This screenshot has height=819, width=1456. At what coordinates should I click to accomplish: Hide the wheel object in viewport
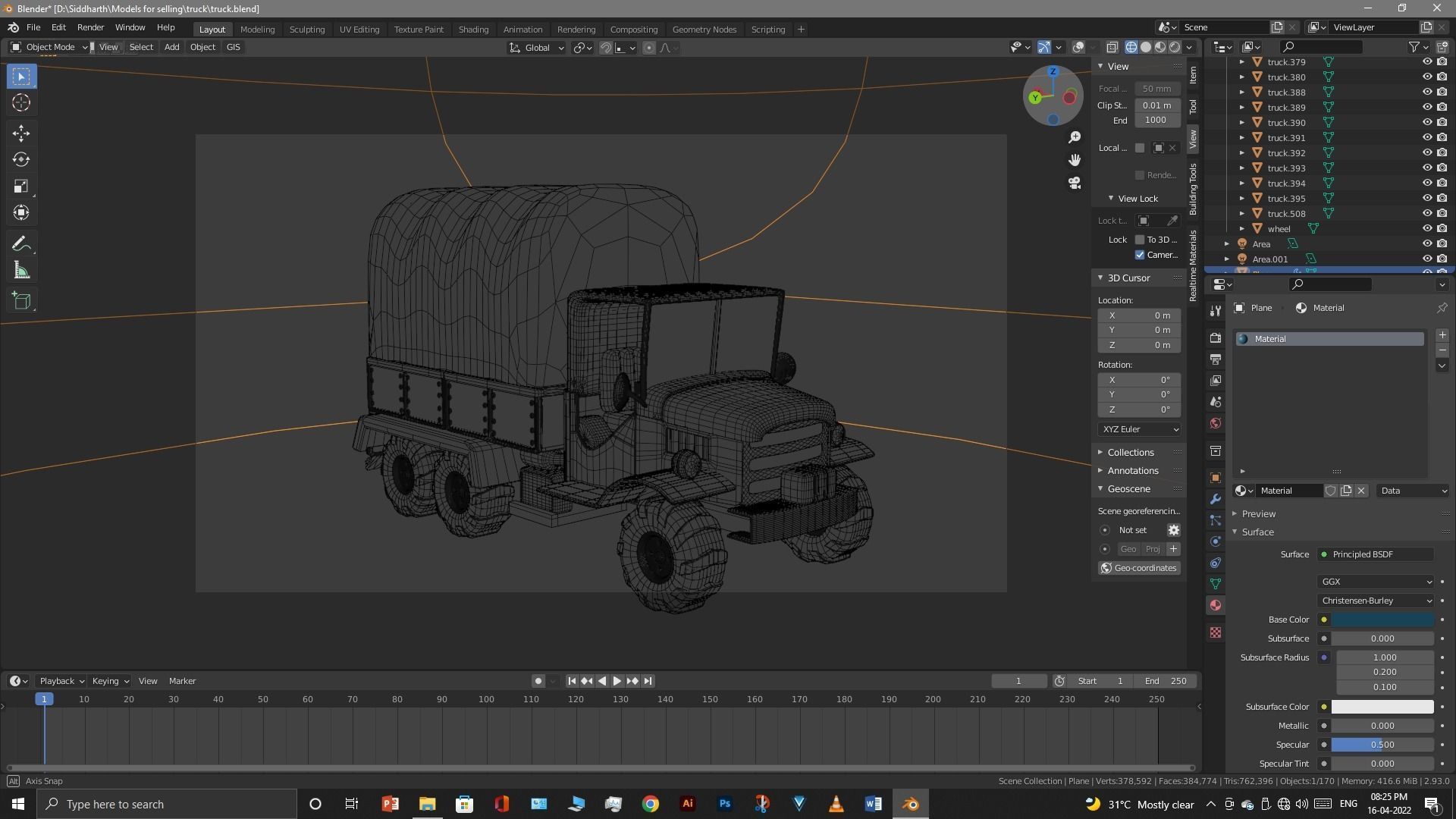[x=1426, y=229]
